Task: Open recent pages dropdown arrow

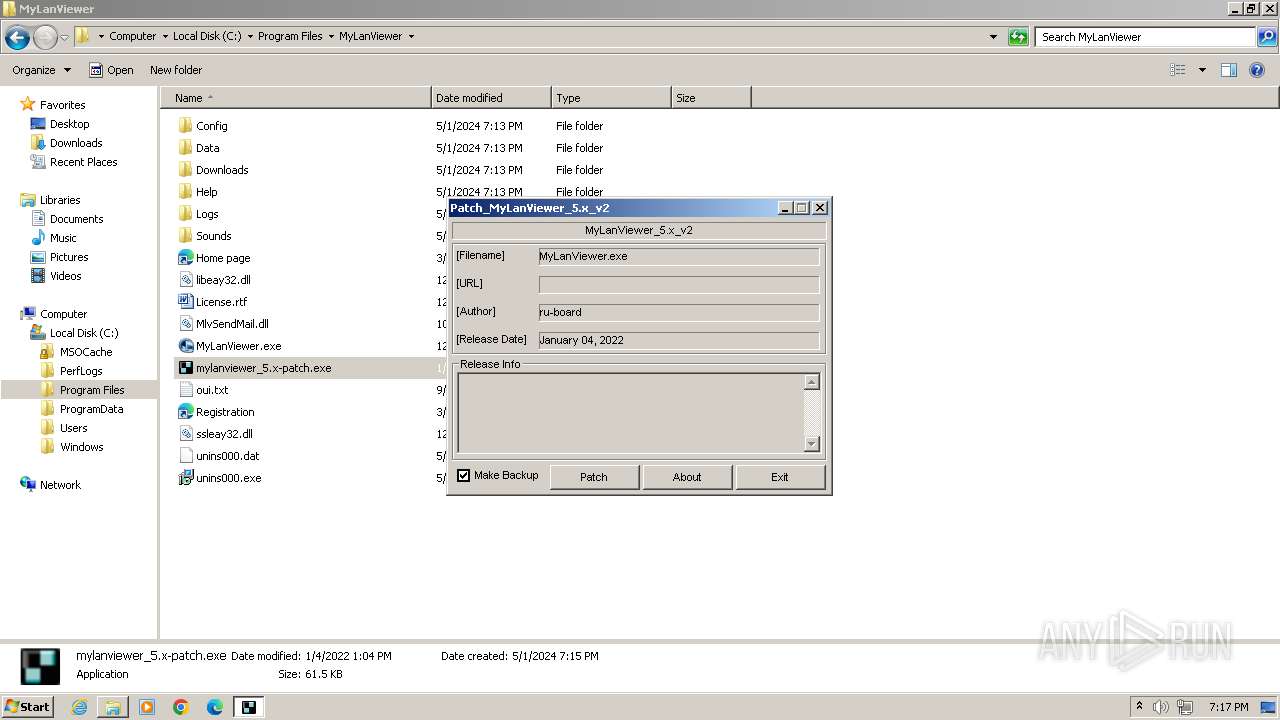Action: [65, 37]
